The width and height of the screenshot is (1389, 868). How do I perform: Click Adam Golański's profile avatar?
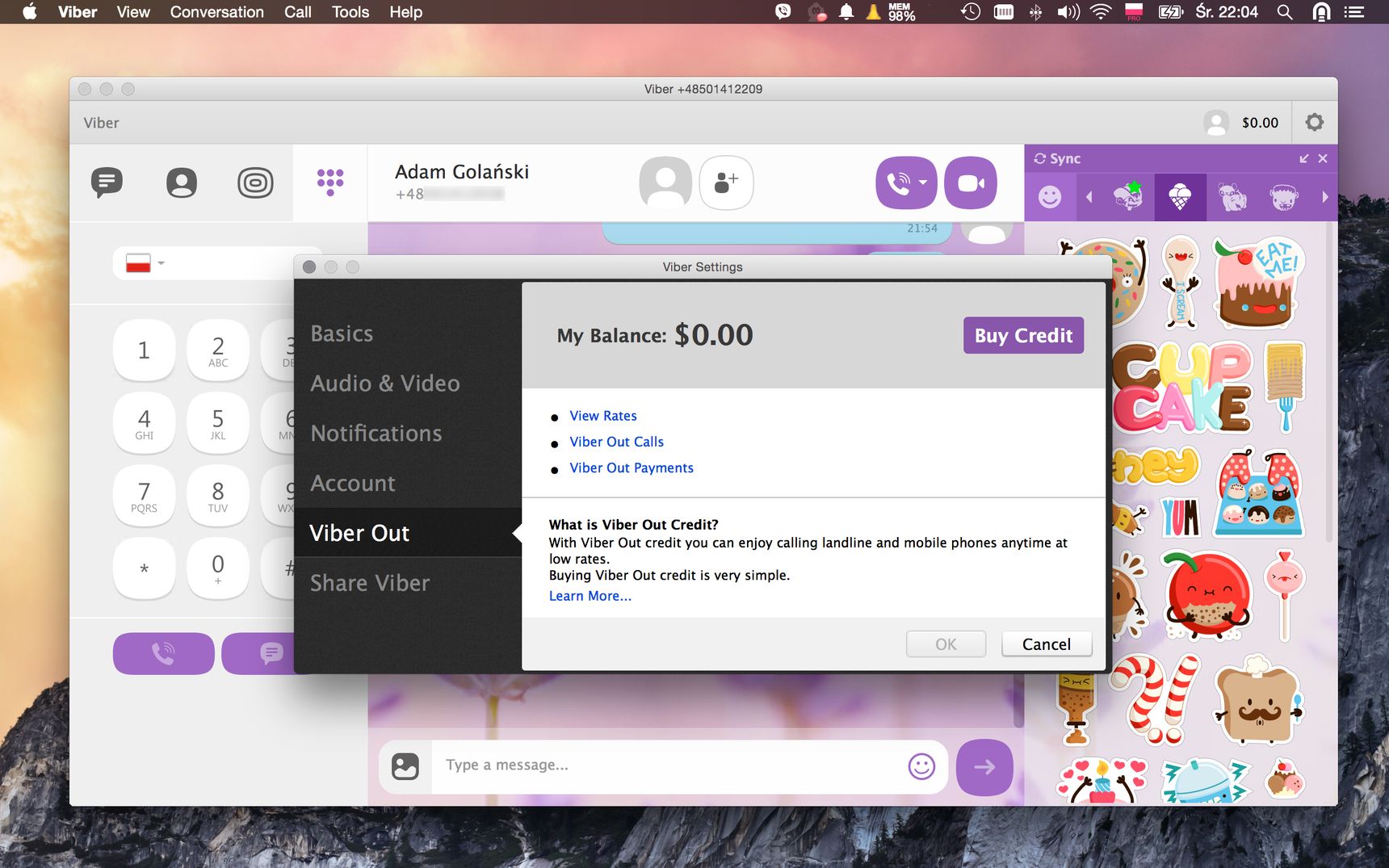[665, 182]
